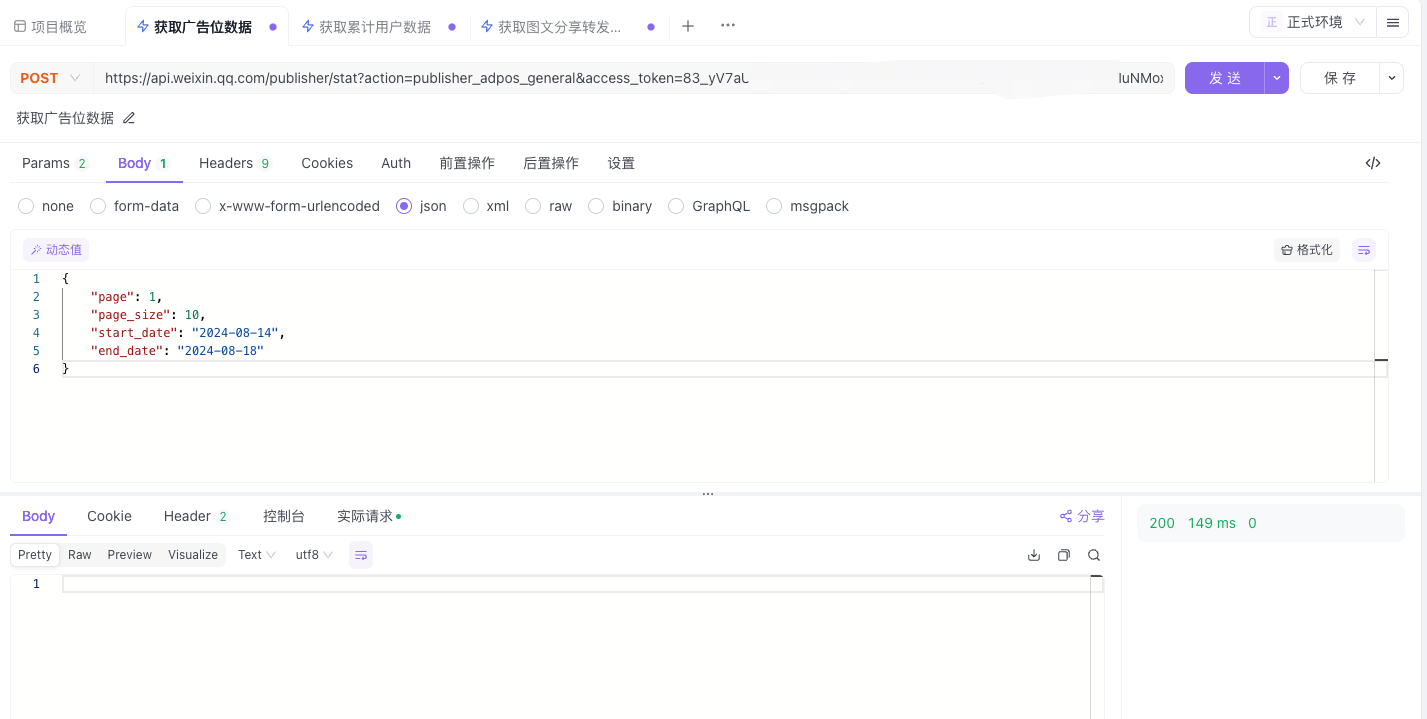Select the none body type

click(46, 206)
